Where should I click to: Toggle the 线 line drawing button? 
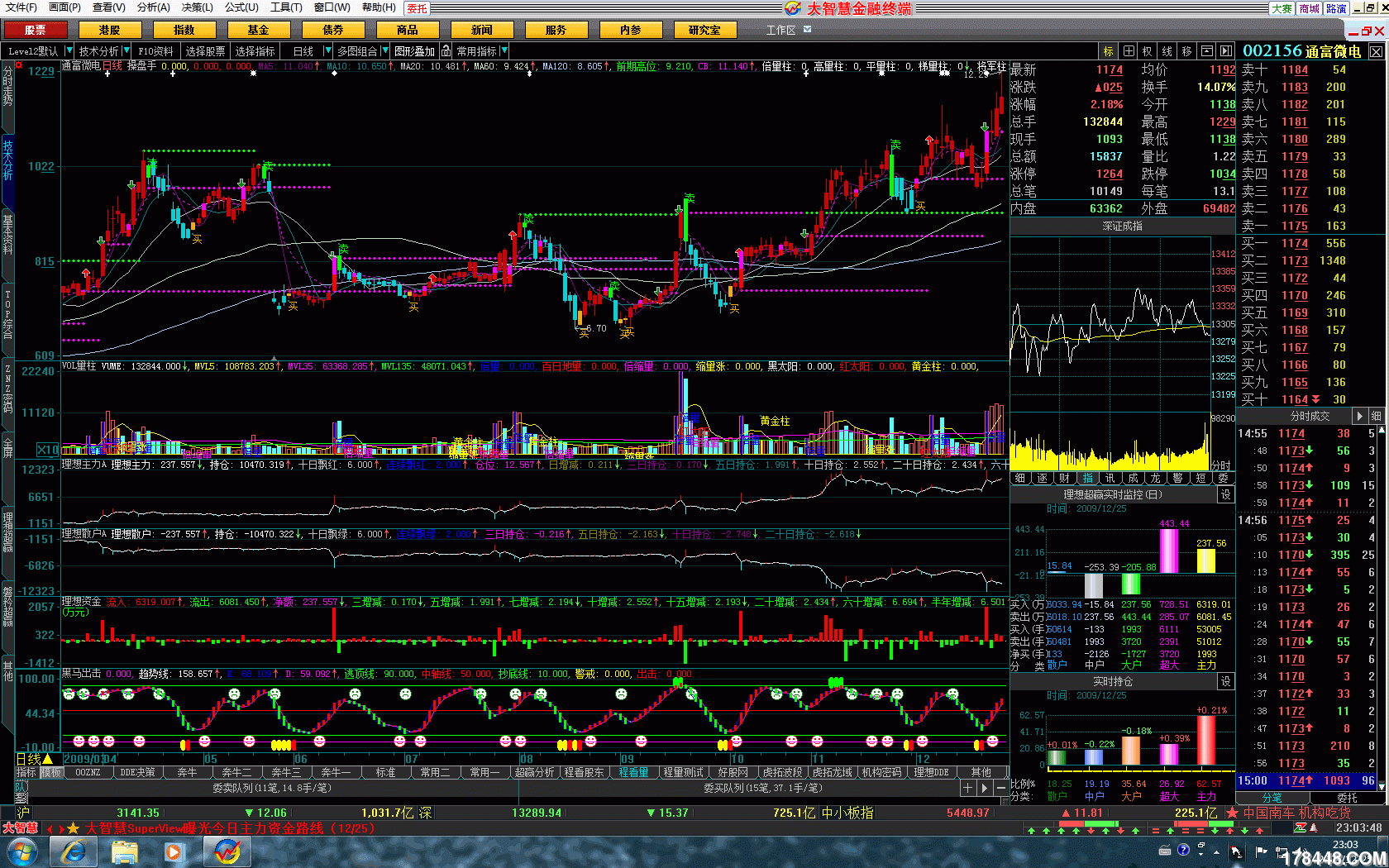coord(1167,51)
